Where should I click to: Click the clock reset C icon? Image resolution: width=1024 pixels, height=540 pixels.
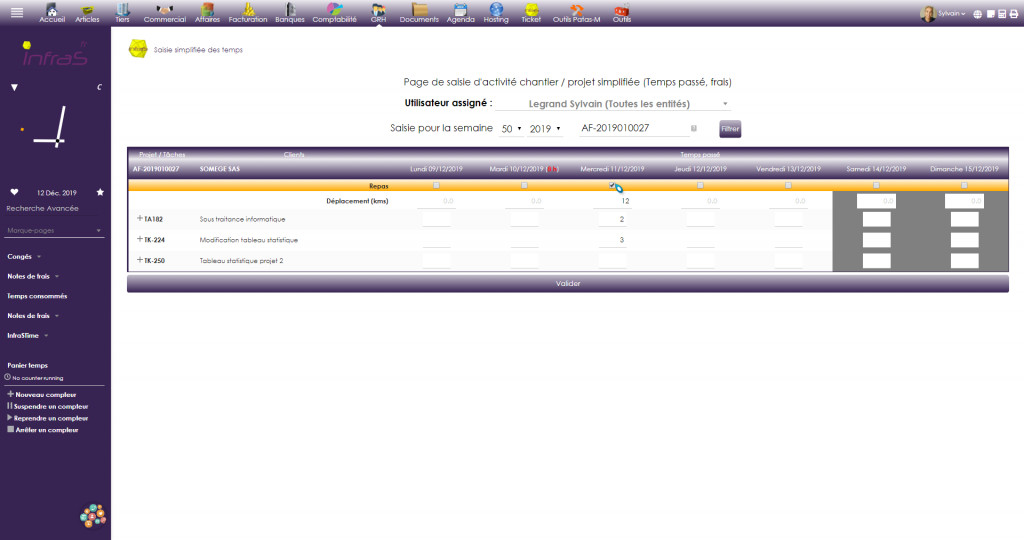(x=99, y=87)
